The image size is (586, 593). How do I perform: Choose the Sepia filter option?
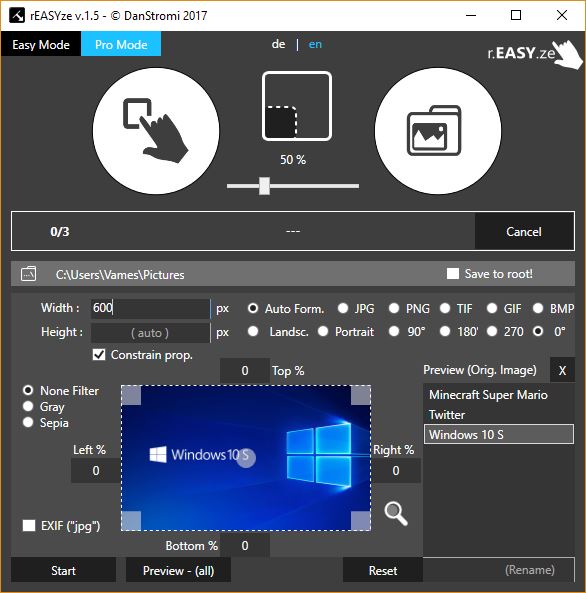pos(28,422)
